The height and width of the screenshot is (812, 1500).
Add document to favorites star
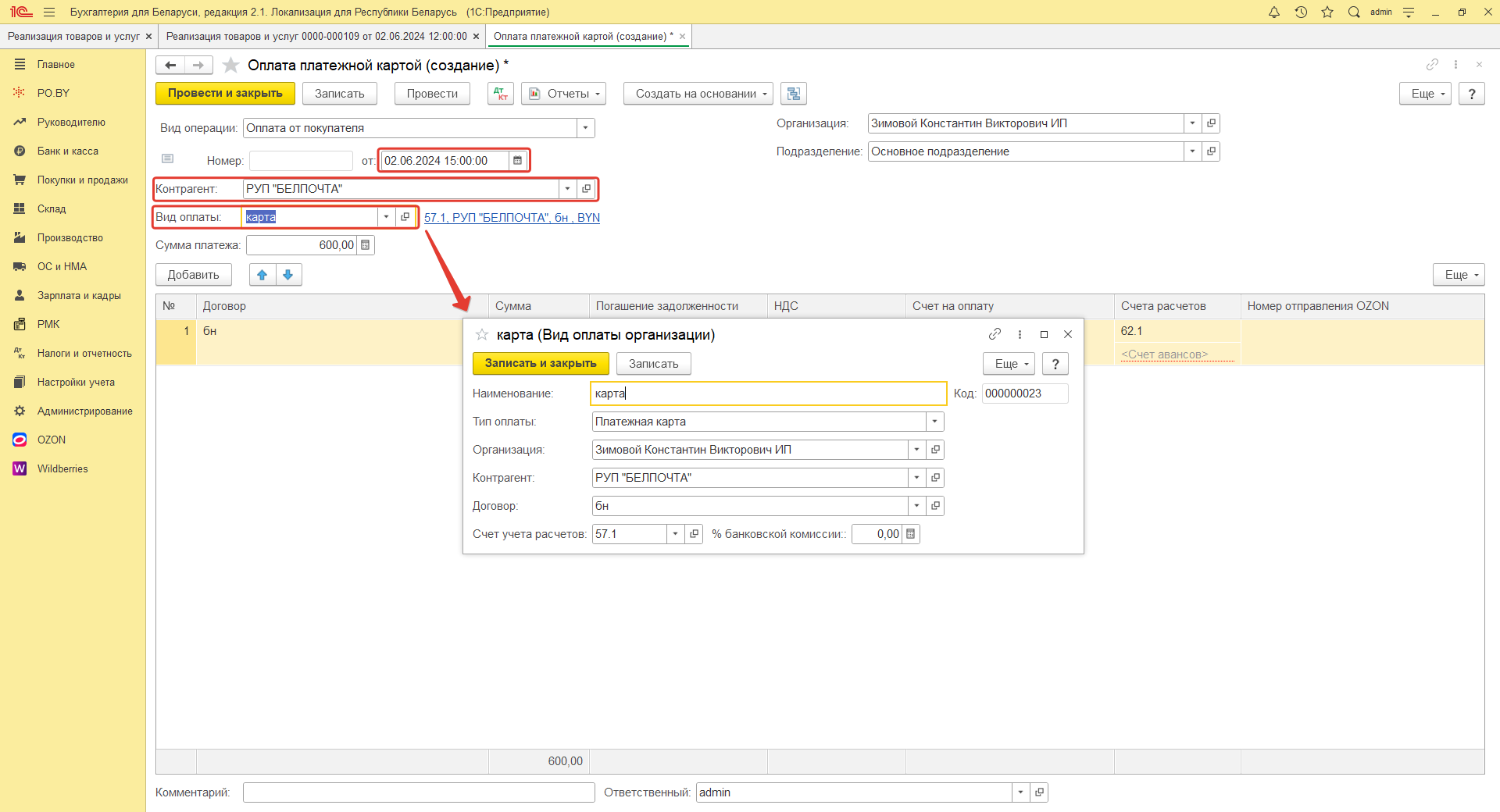[x=230, y=66]
